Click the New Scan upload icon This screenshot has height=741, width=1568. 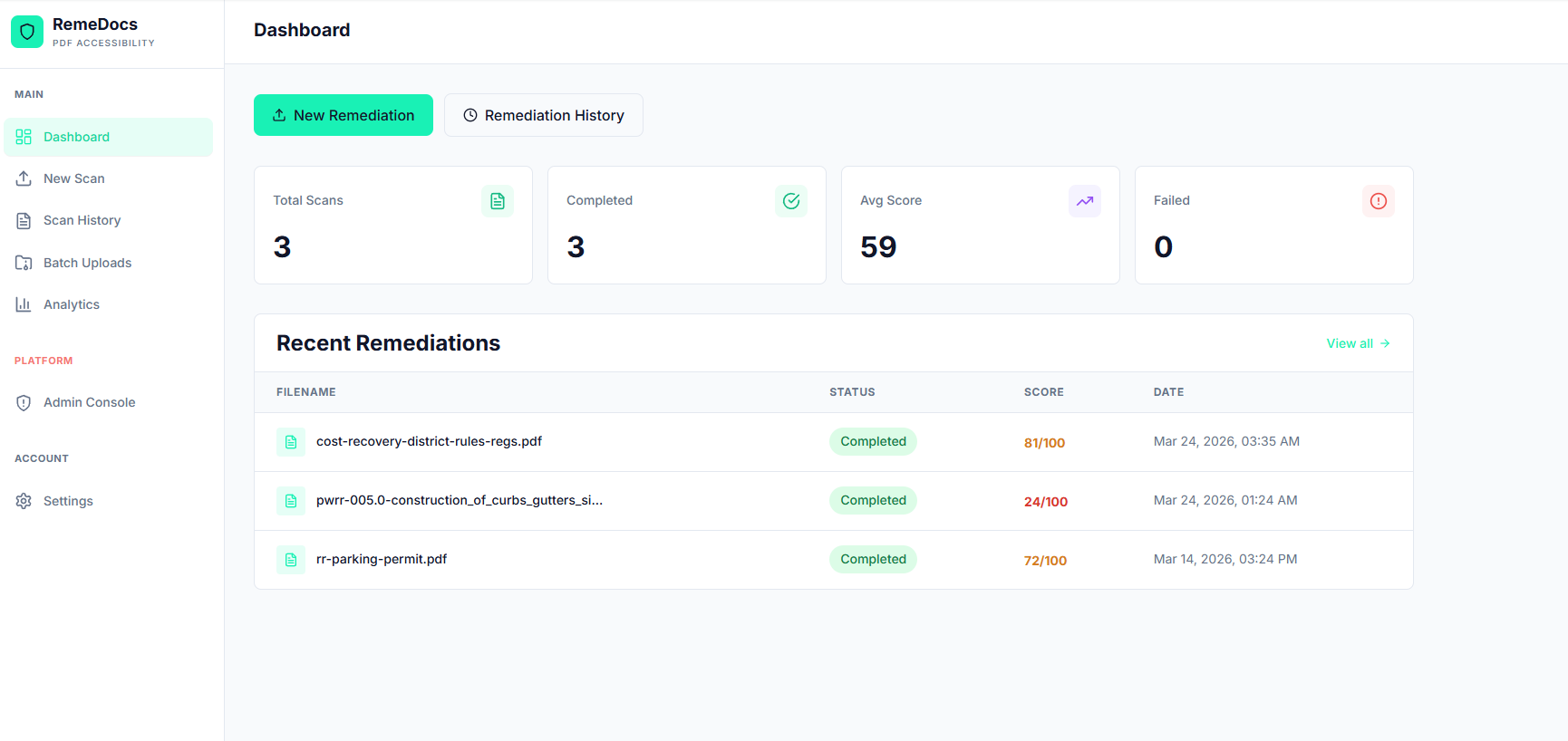(x=24, y=178)
